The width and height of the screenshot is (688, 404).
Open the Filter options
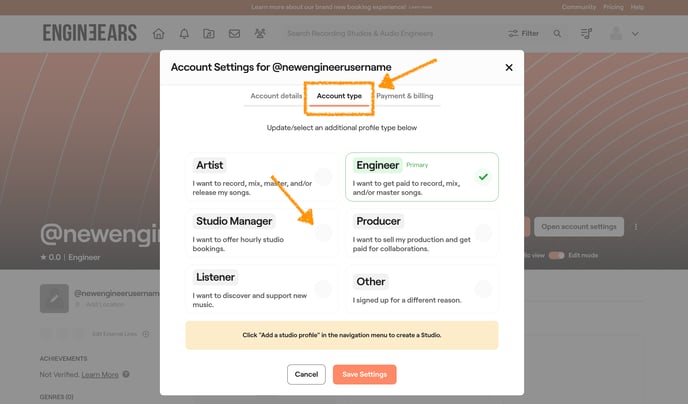[523, 34]
